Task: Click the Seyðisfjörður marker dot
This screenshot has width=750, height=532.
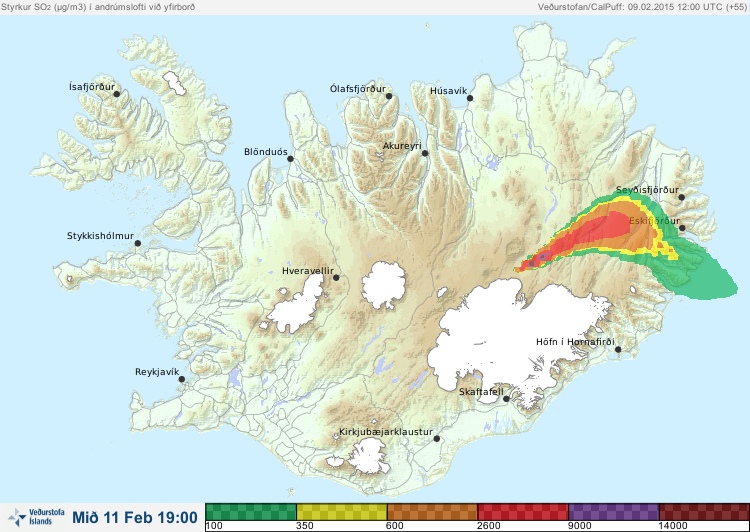Action: 681,197
